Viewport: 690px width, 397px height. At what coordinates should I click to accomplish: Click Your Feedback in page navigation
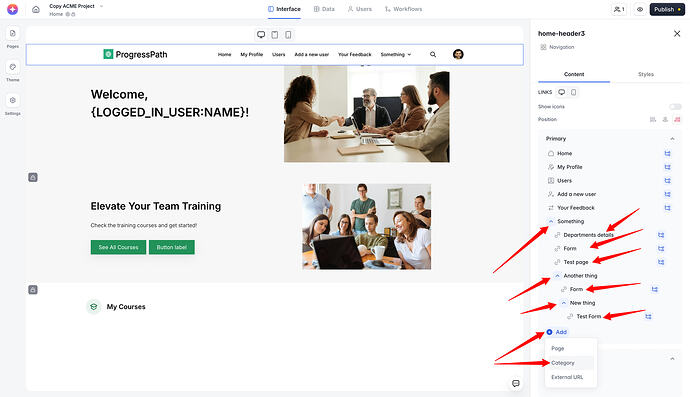pos(355,55)
